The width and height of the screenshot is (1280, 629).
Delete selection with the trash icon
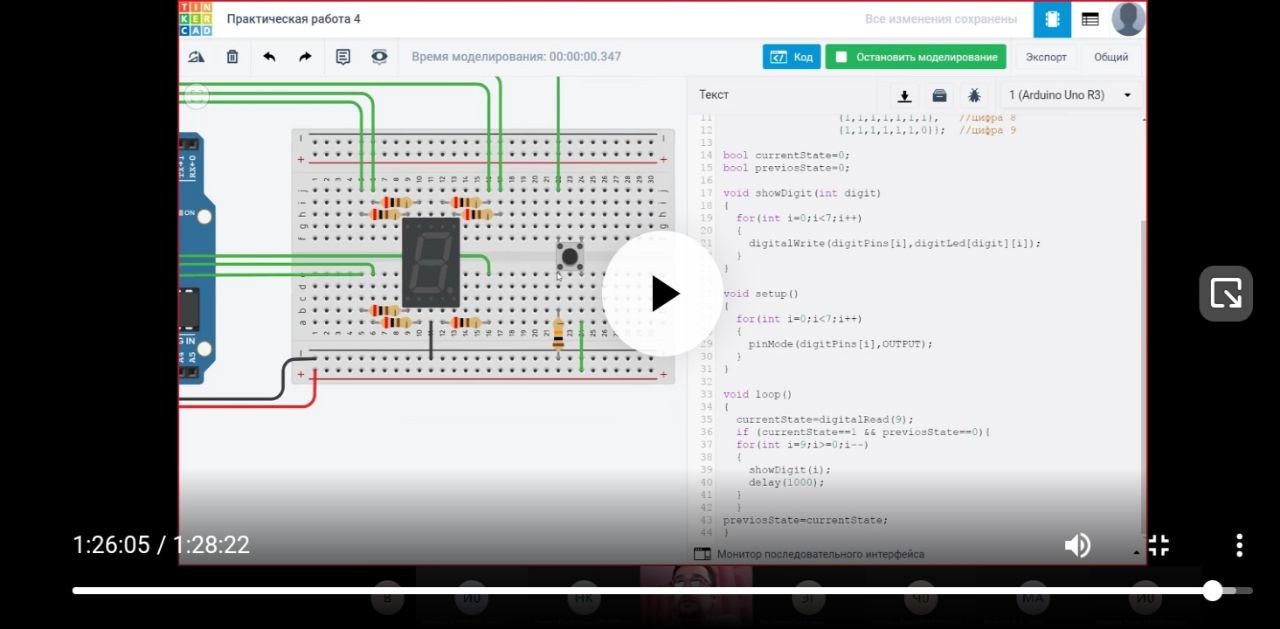coord(232,57)
